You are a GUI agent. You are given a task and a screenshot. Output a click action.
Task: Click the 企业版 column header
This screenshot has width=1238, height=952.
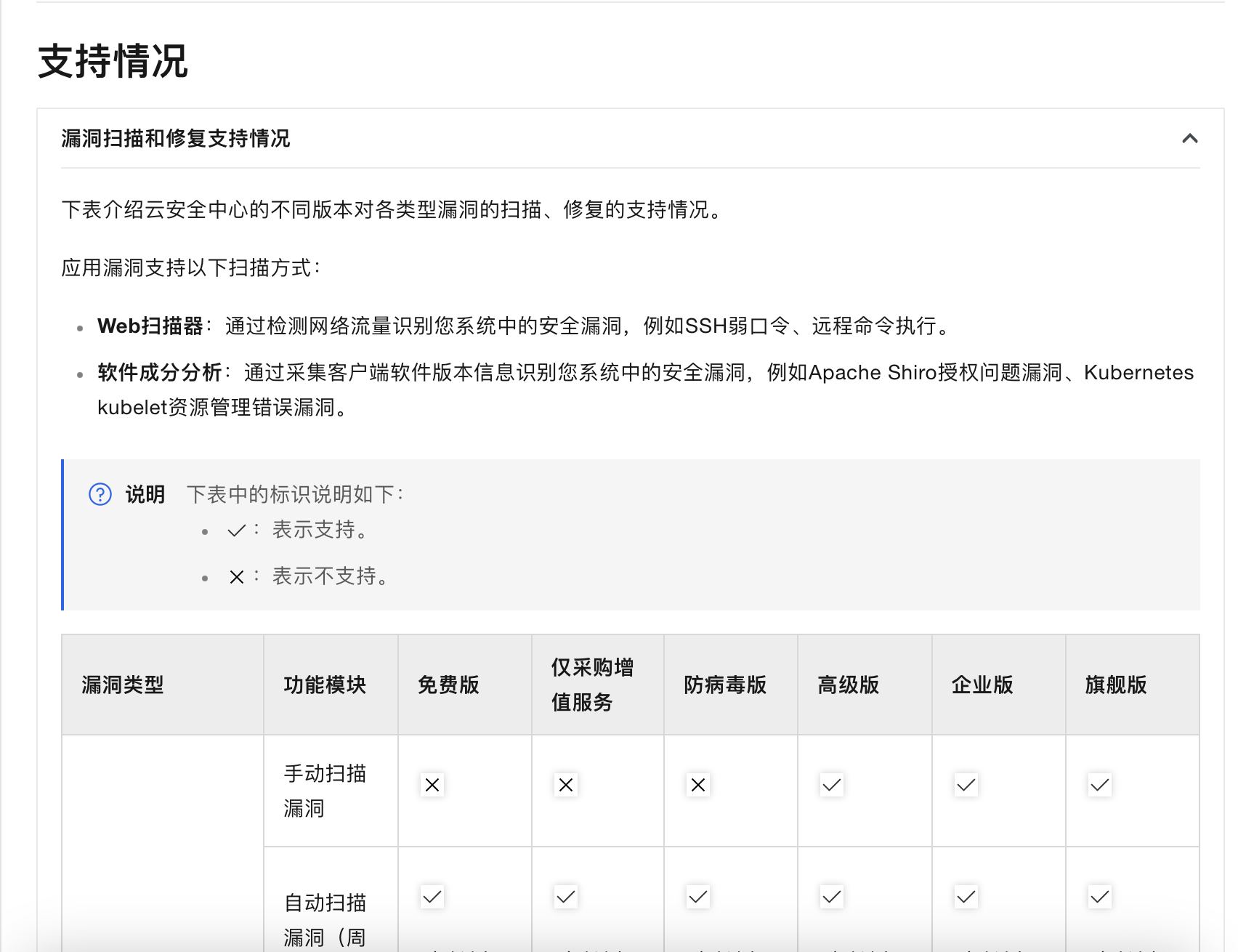[999, 685]
